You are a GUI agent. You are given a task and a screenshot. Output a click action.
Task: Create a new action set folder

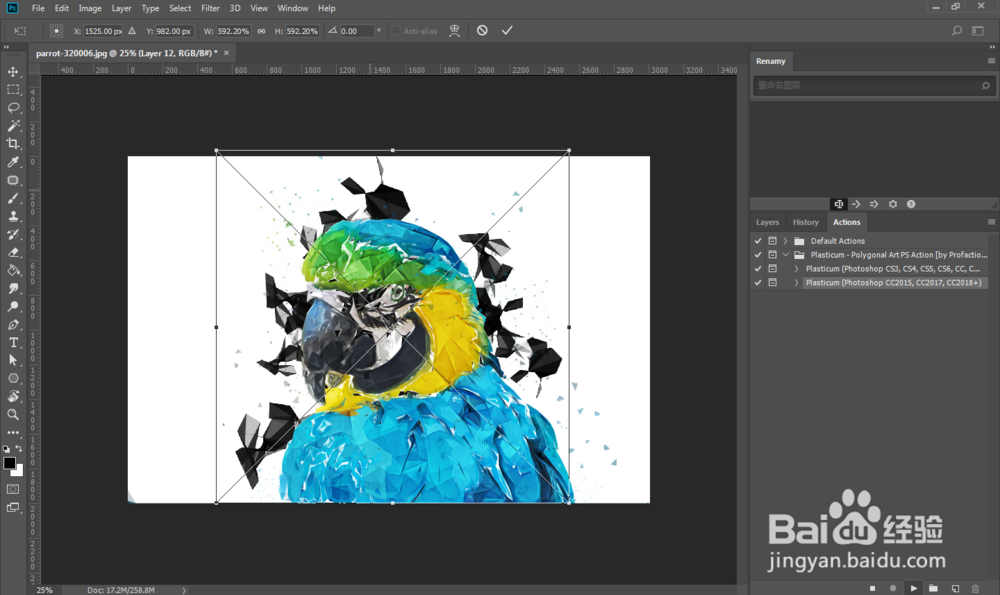[x=934, y=588]
